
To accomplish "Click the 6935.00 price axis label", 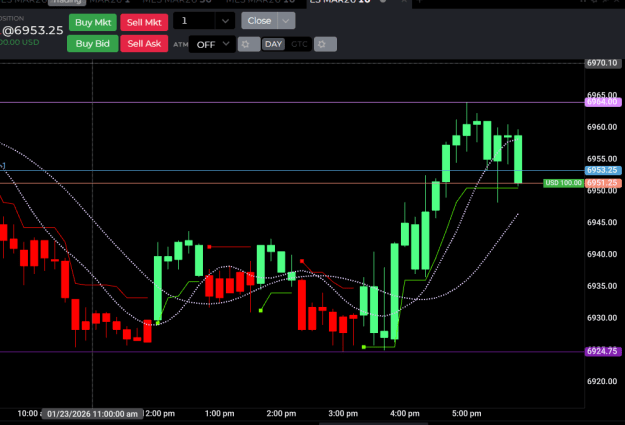I will 602,286.
